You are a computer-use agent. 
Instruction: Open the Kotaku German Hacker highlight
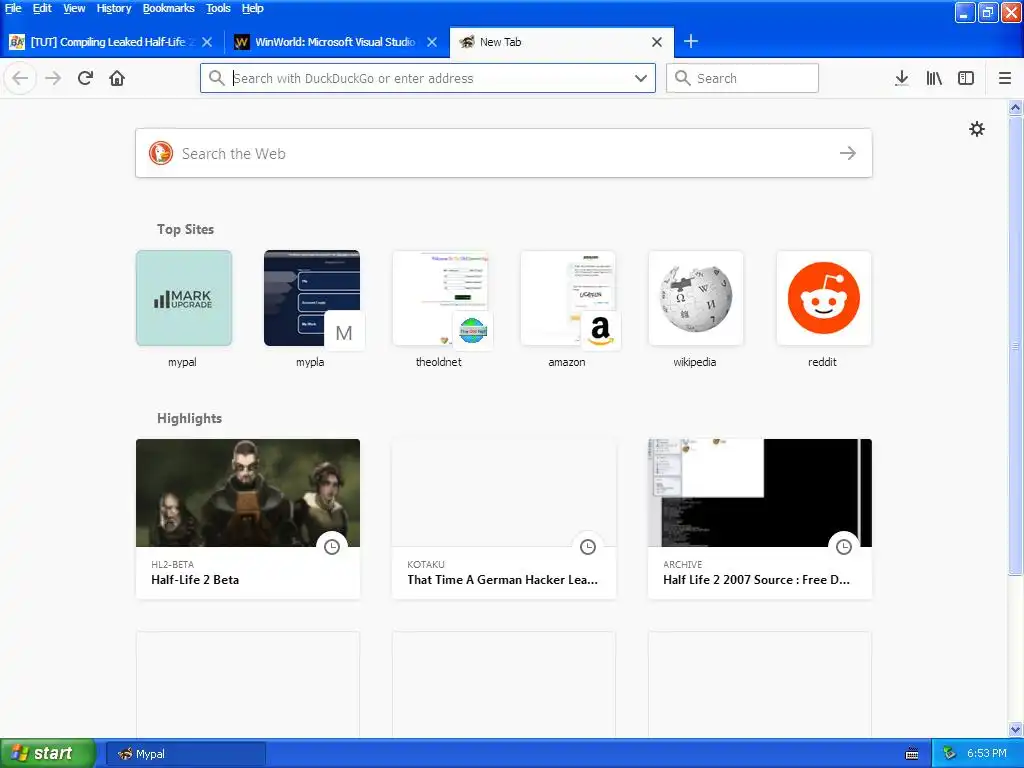point(504,519)
